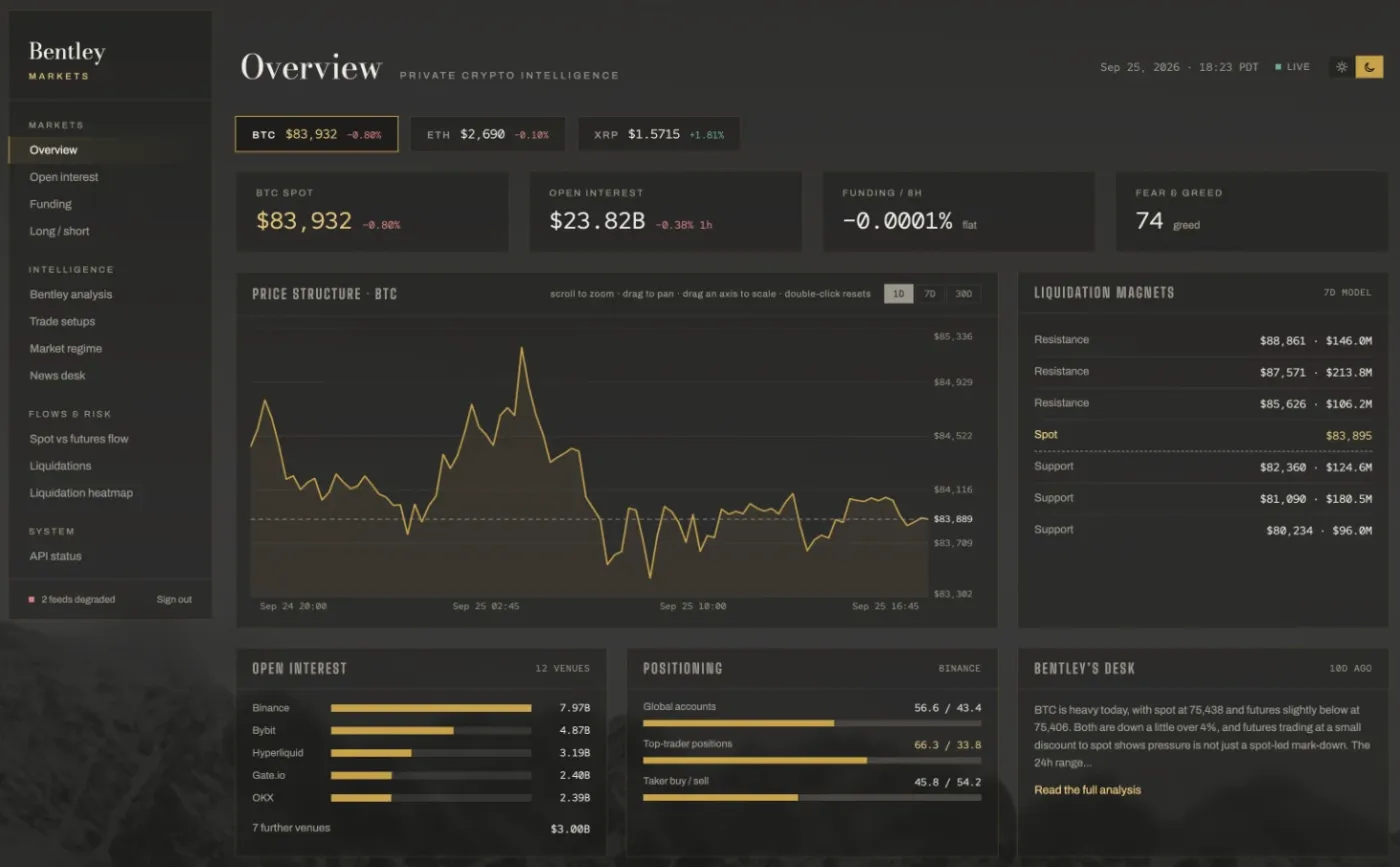Switch to light theme sun icon
The image size is (1400, 867).
1342,67
